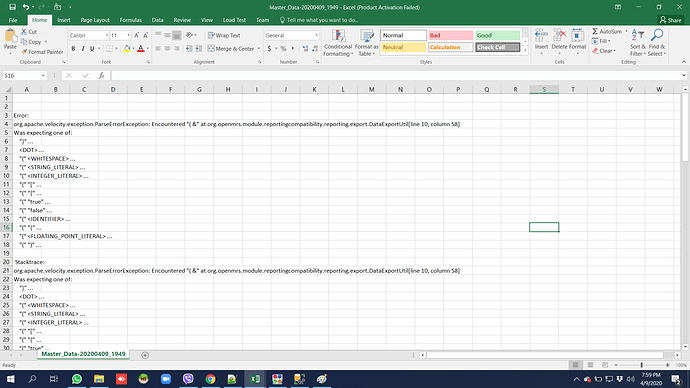Toggle Italic formatting
The width and height of the screenshot is (690, 388).
(x=83, y=48)
